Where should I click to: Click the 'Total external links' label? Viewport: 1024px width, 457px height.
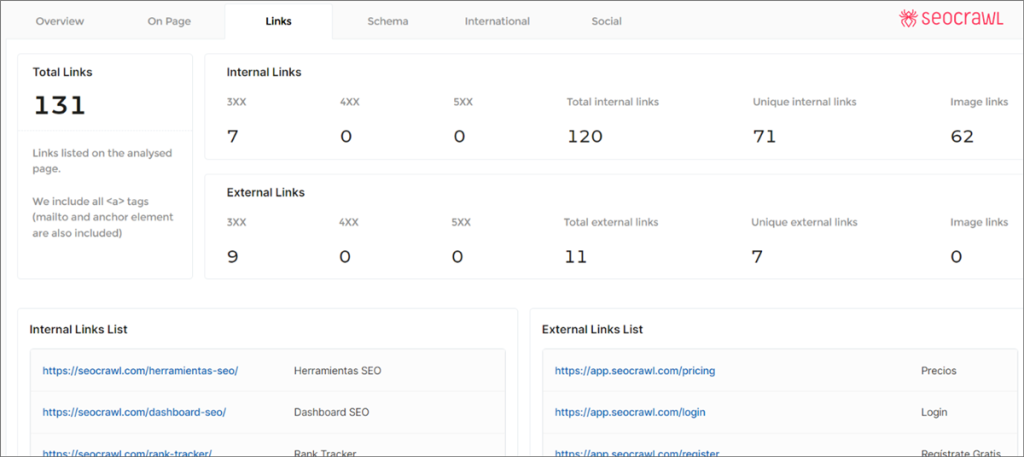point(611,222)
